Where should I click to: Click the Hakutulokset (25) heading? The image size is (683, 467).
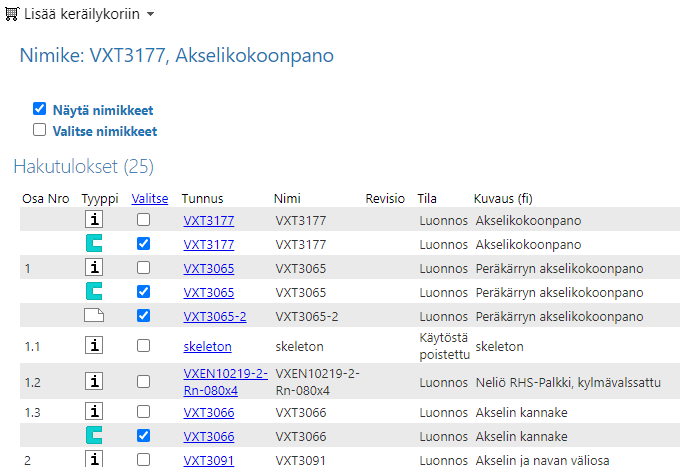point(83,166)
